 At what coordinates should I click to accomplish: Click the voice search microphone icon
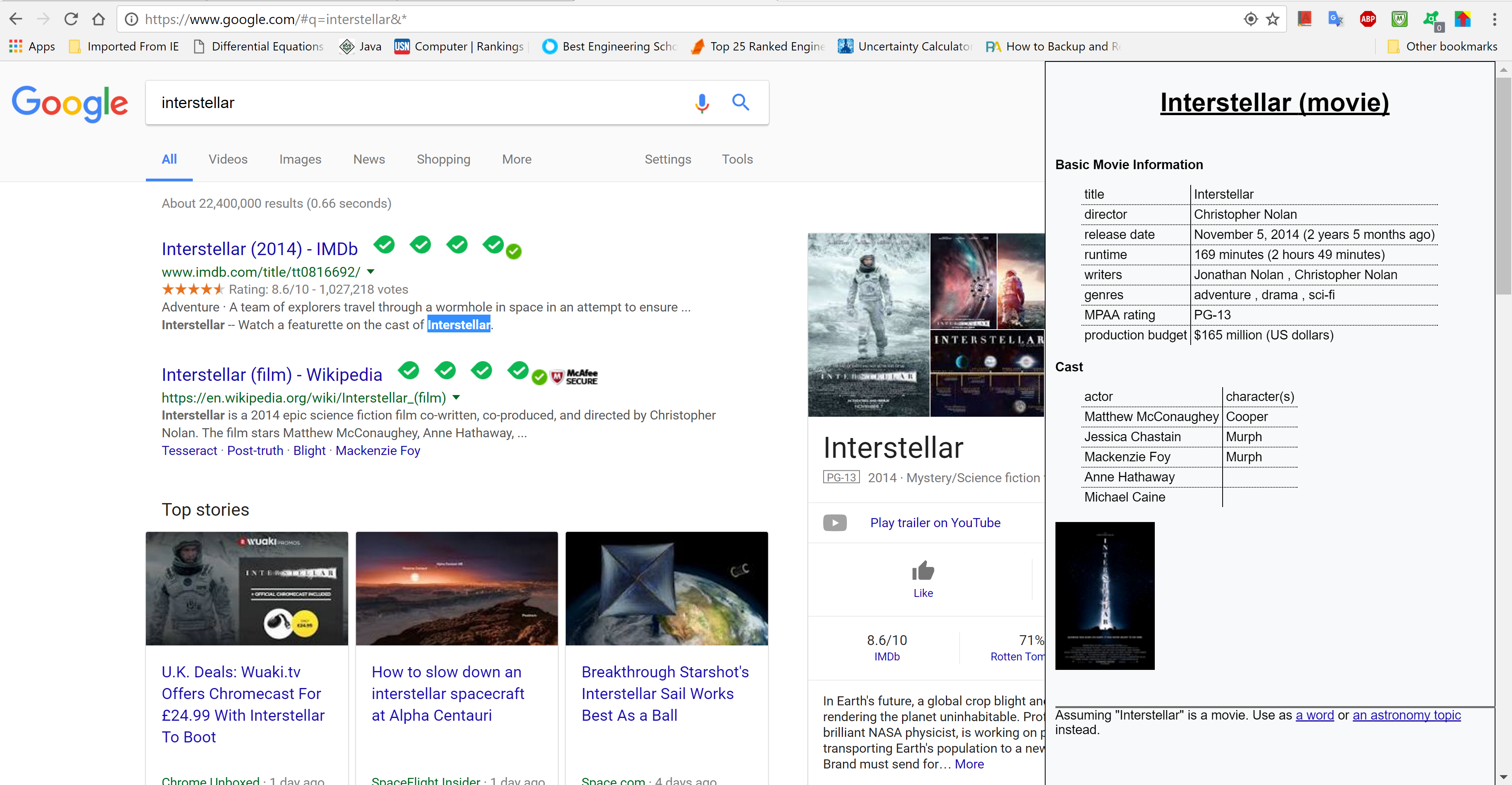coord(701,103)
